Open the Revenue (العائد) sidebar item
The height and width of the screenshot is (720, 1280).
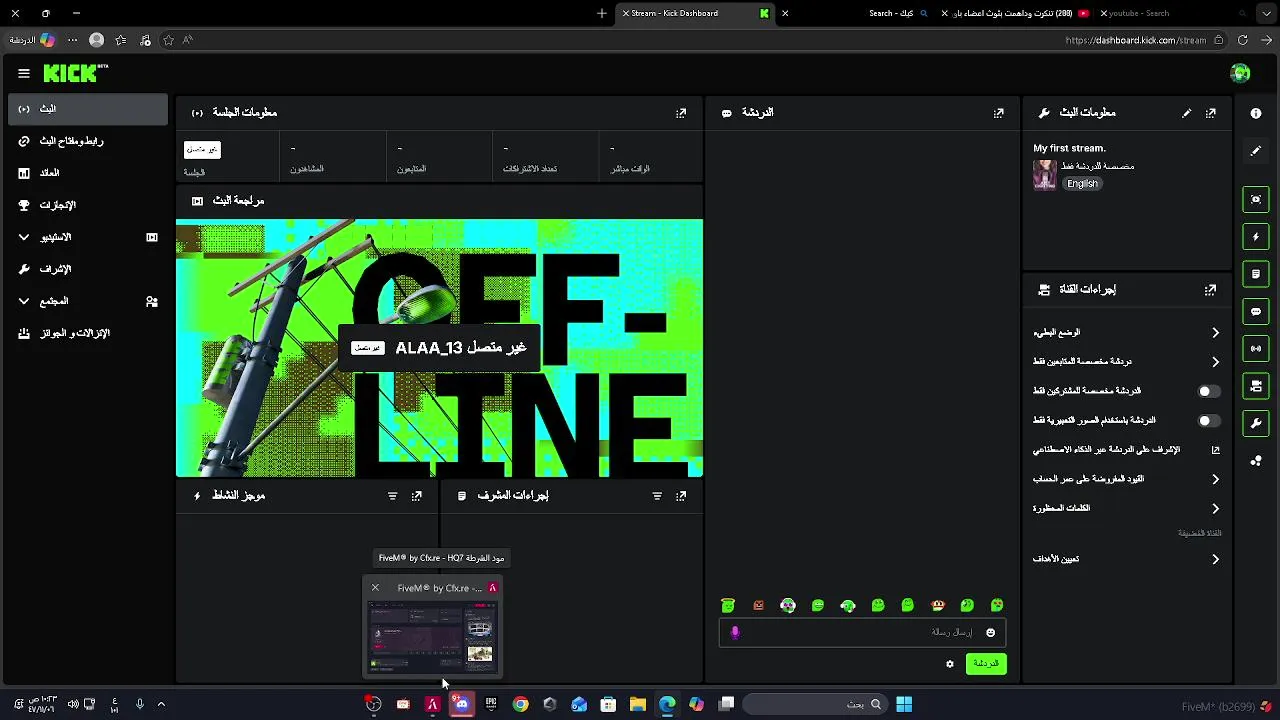88,173
